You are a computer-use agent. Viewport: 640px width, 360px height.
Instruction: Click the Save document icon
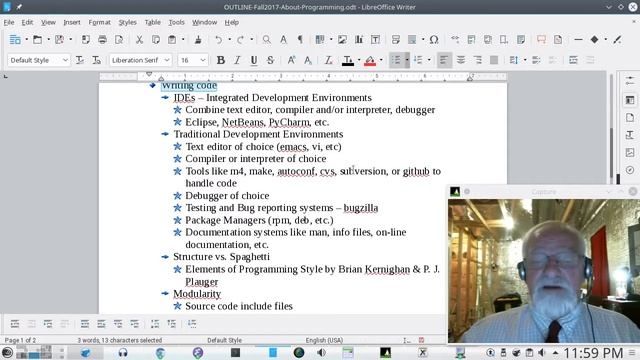point(60,40)
